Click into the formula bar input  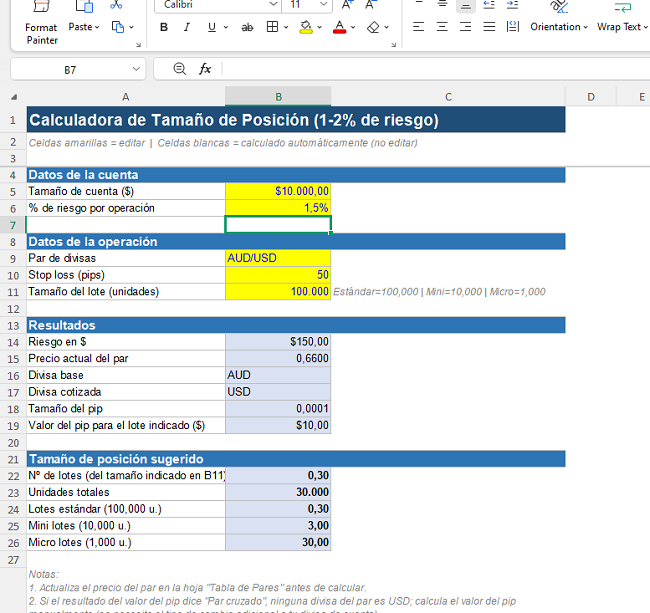point(436,69)
